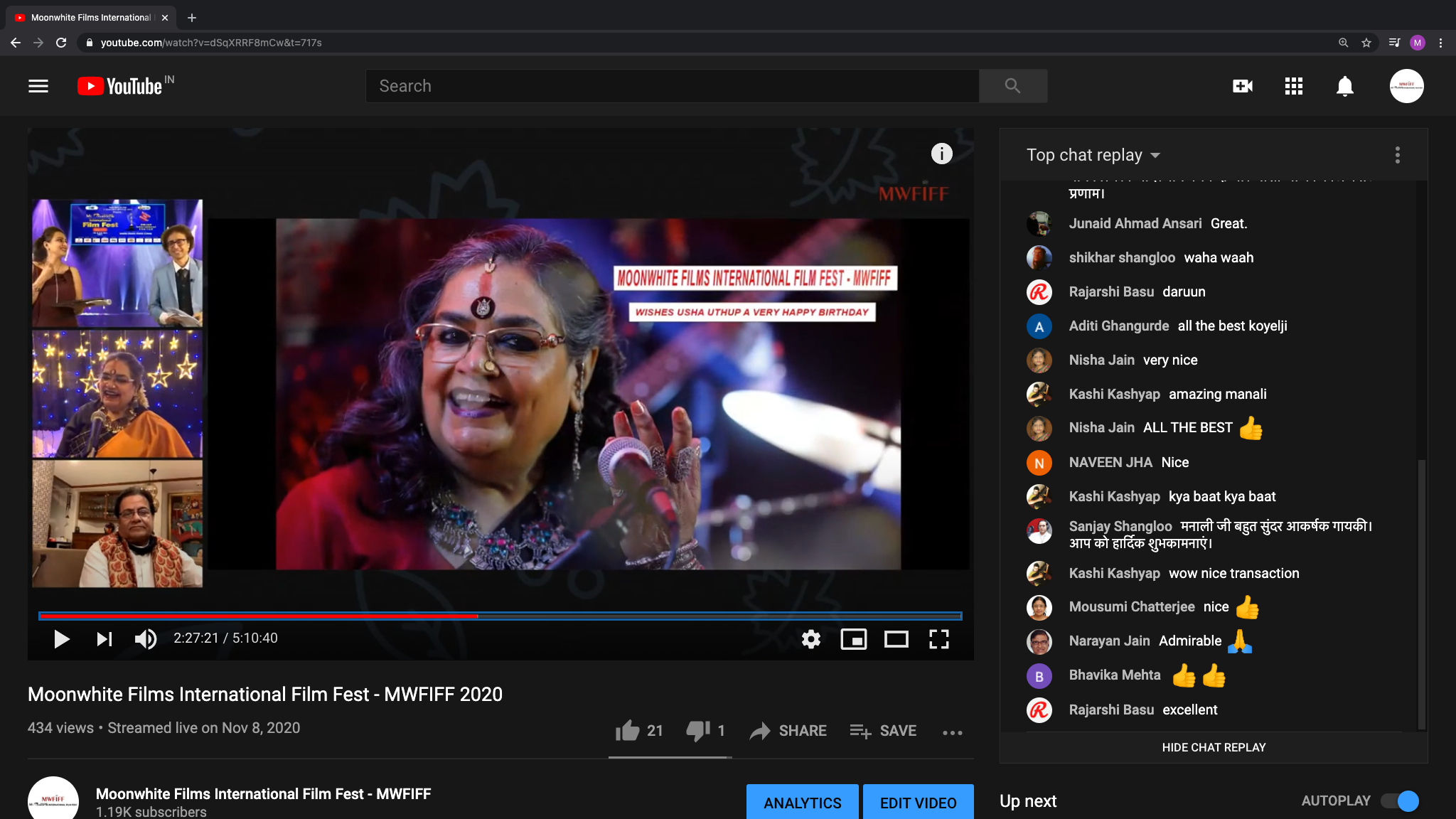Bookmark this page with the star
Screen dimensions: 1456x819
(x=1366, y=43)
